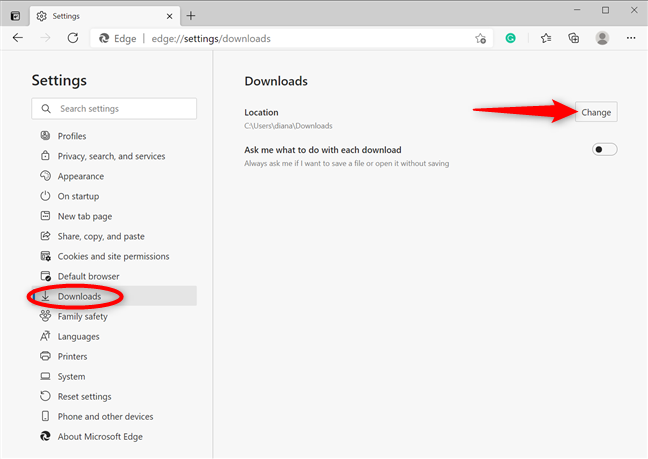The image size is (648, 459).
Task: Maximize the Edge window
Action: pyautogui.click(x=605, y=10)
